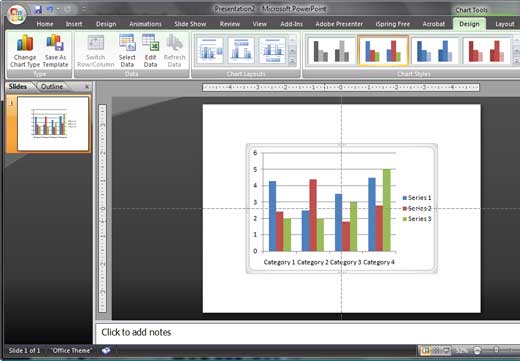Switch to Chart Tools Layout tab

505,24
